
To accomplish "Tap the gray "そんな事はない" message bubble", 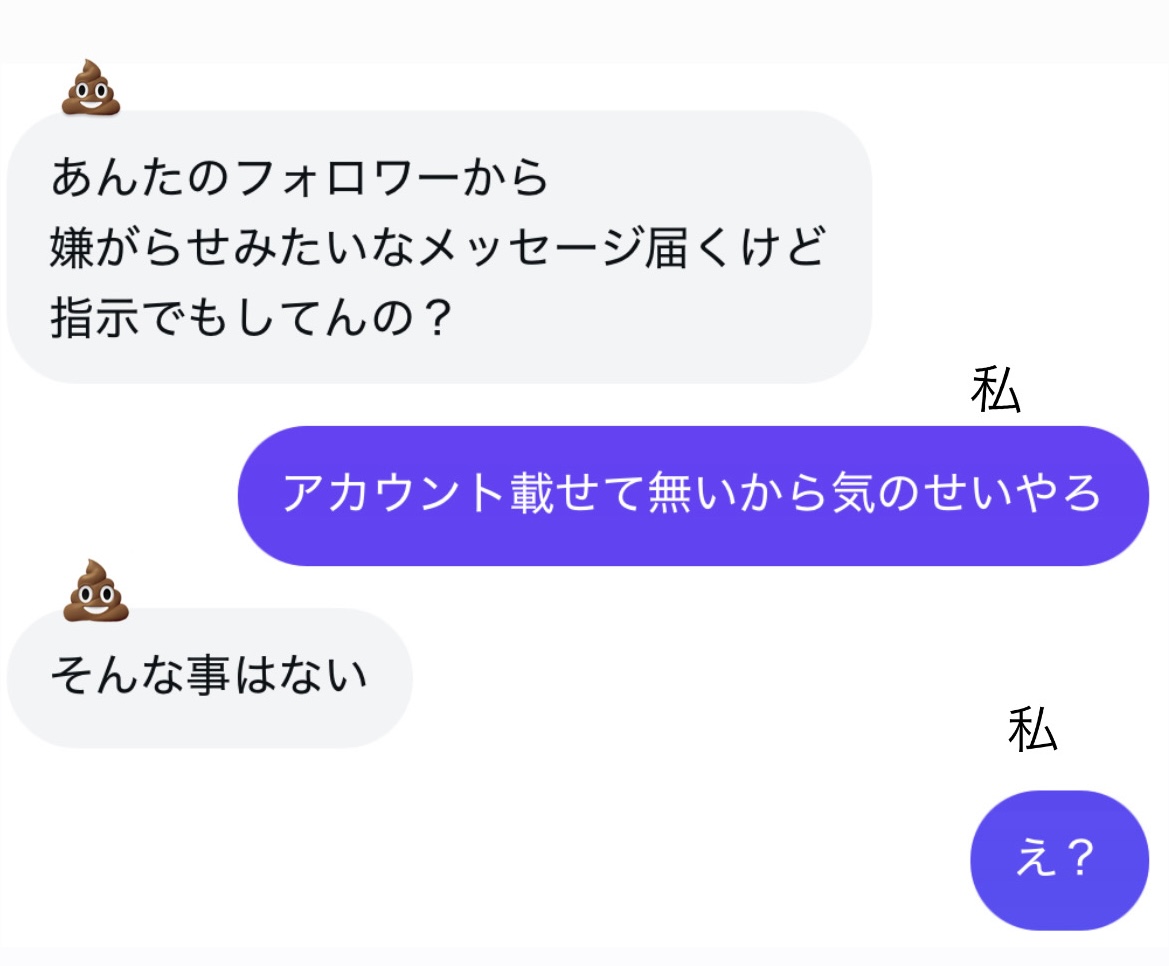I will pyautogui.click(x=209, y=678).
